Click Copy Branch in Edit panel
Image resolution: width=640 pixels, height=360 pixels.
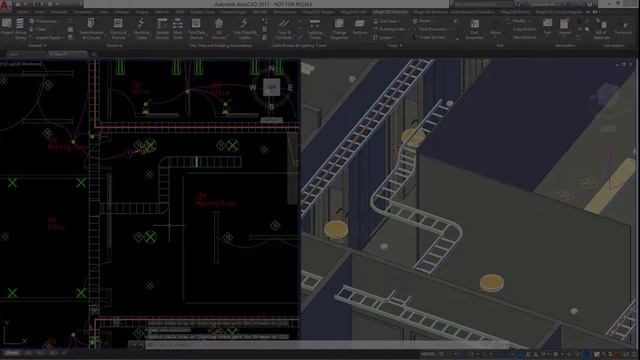click(524, 29)
